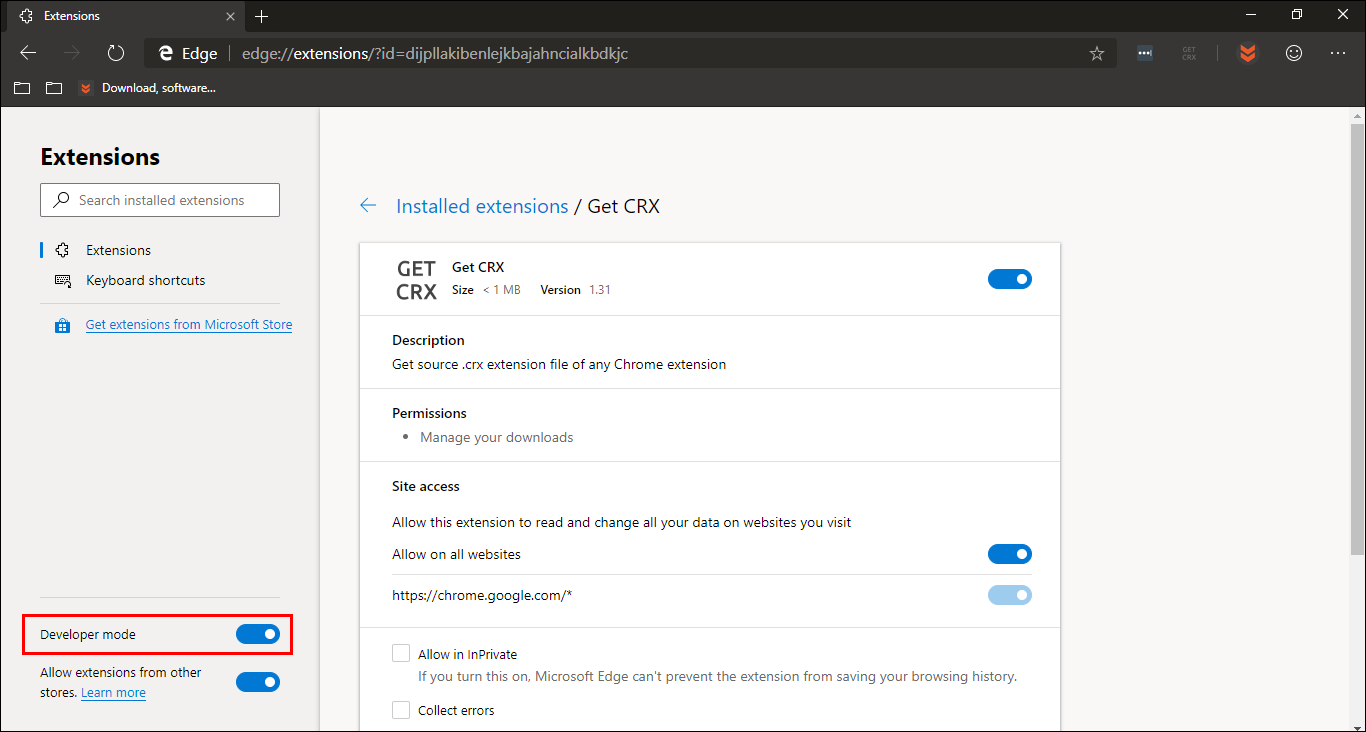Click the Edge logo in address bar
The height and width of the screenshot is (732, 1366).
pyautogui.click(x=166, y=53)
